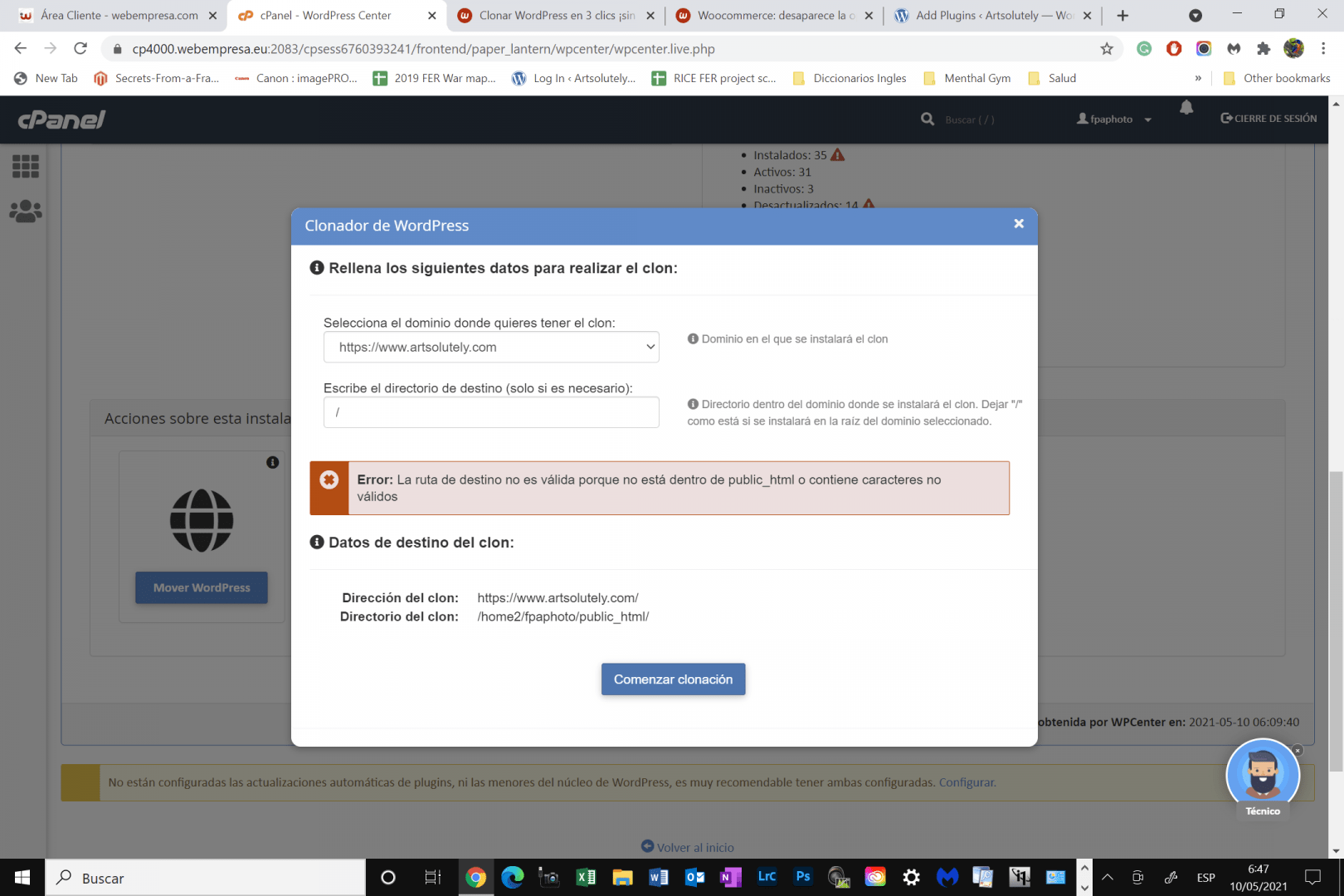This screenshot has width=1344, height=896.
Task: Open the Windows Start menu
Action: tap(22, 877)
